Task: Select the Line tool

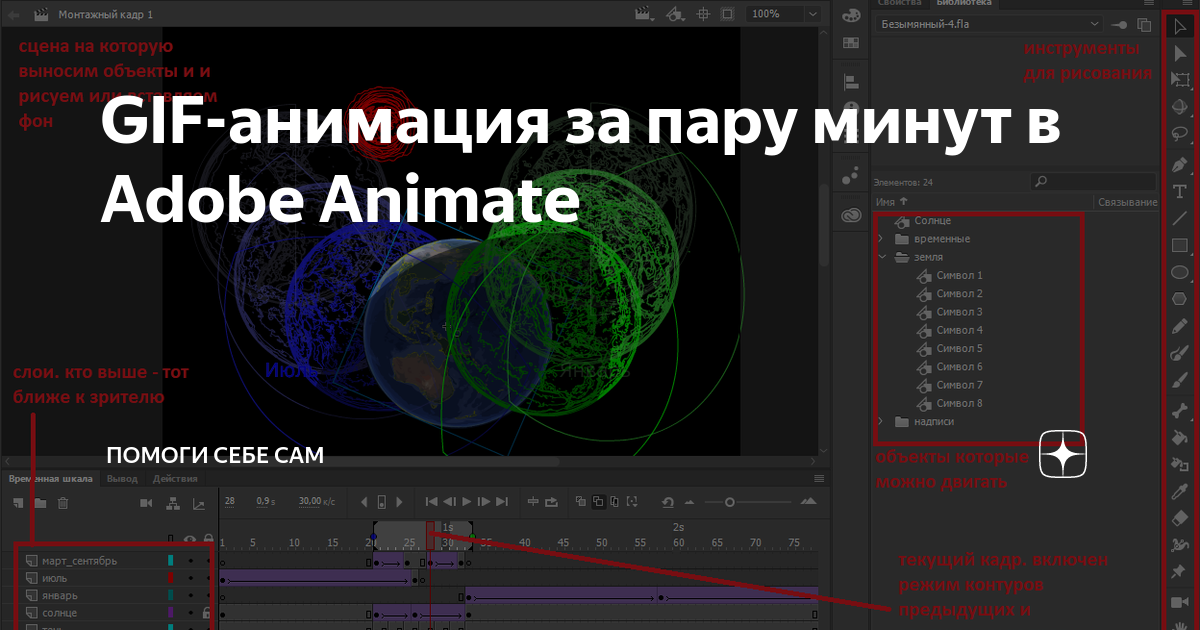Action: coord(1179,218)
